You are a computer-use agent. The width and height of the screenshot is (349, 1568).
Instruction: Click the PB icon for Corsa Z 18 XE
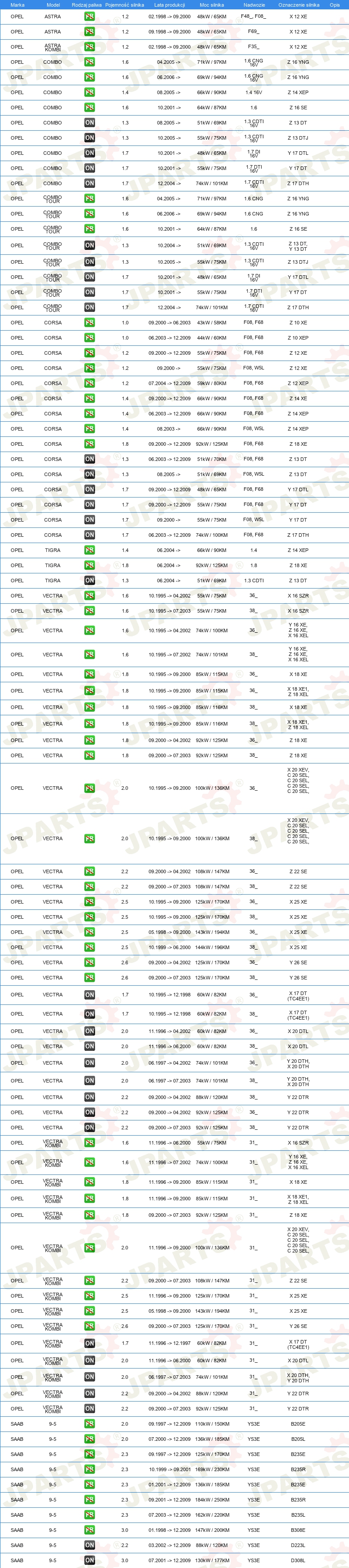pos(90,444)
